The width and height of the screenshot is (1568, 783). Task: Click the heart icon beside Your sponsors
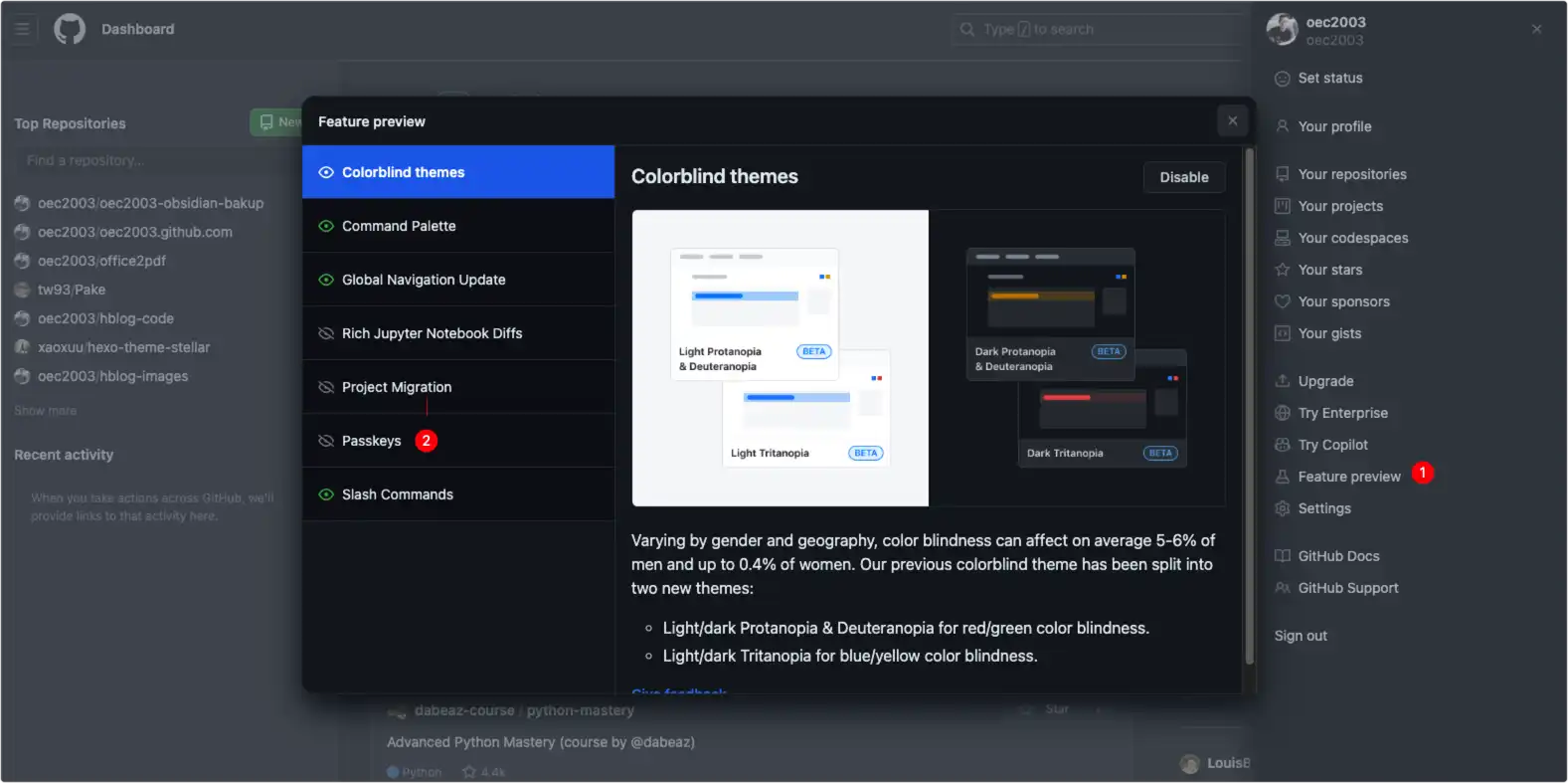[1283, 301]
